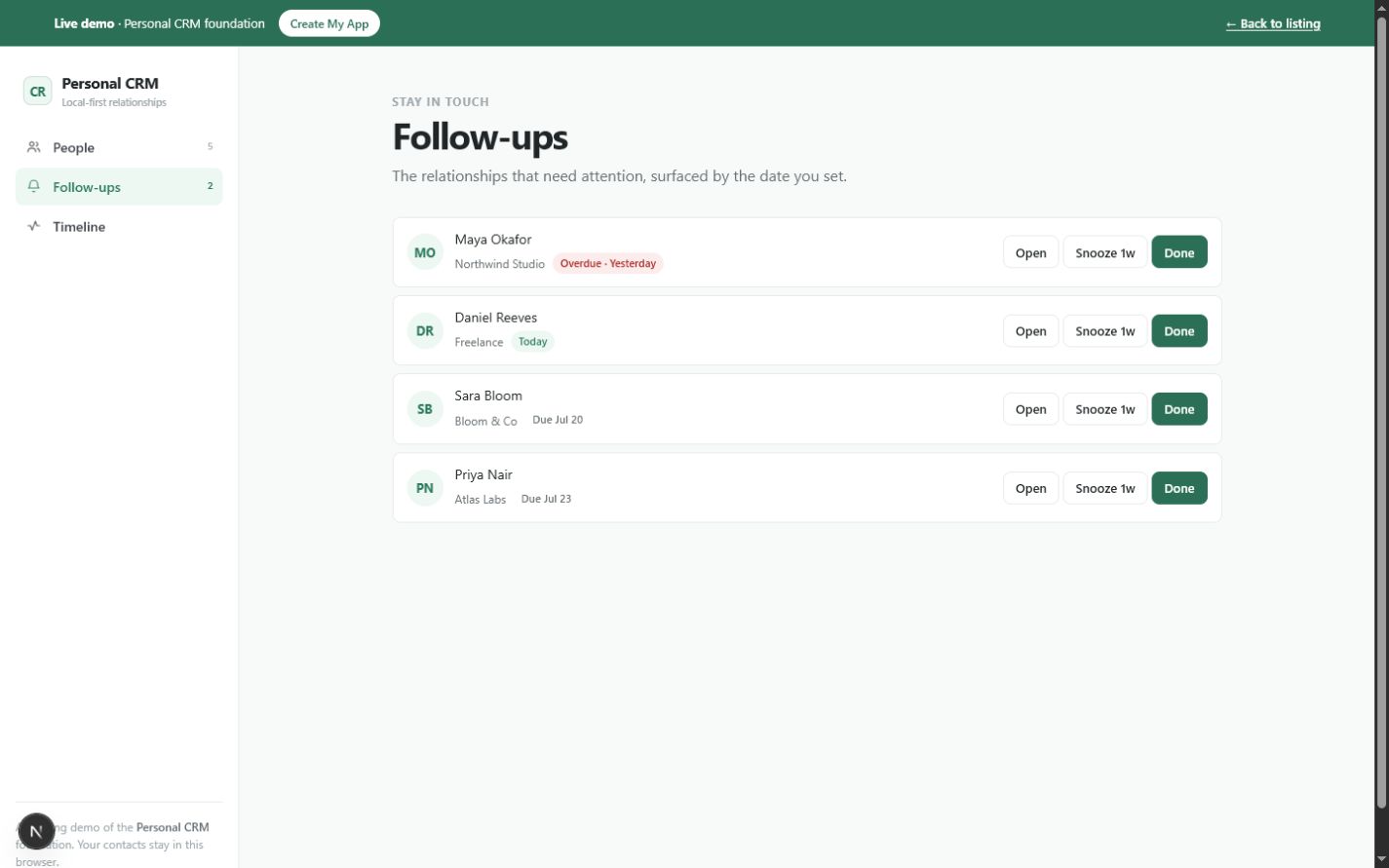The width and height of the screenshot is (1389, 868).
Task: Open Sara Bloom's contact
Action: pyautogui.click(x=1030, y=409)
